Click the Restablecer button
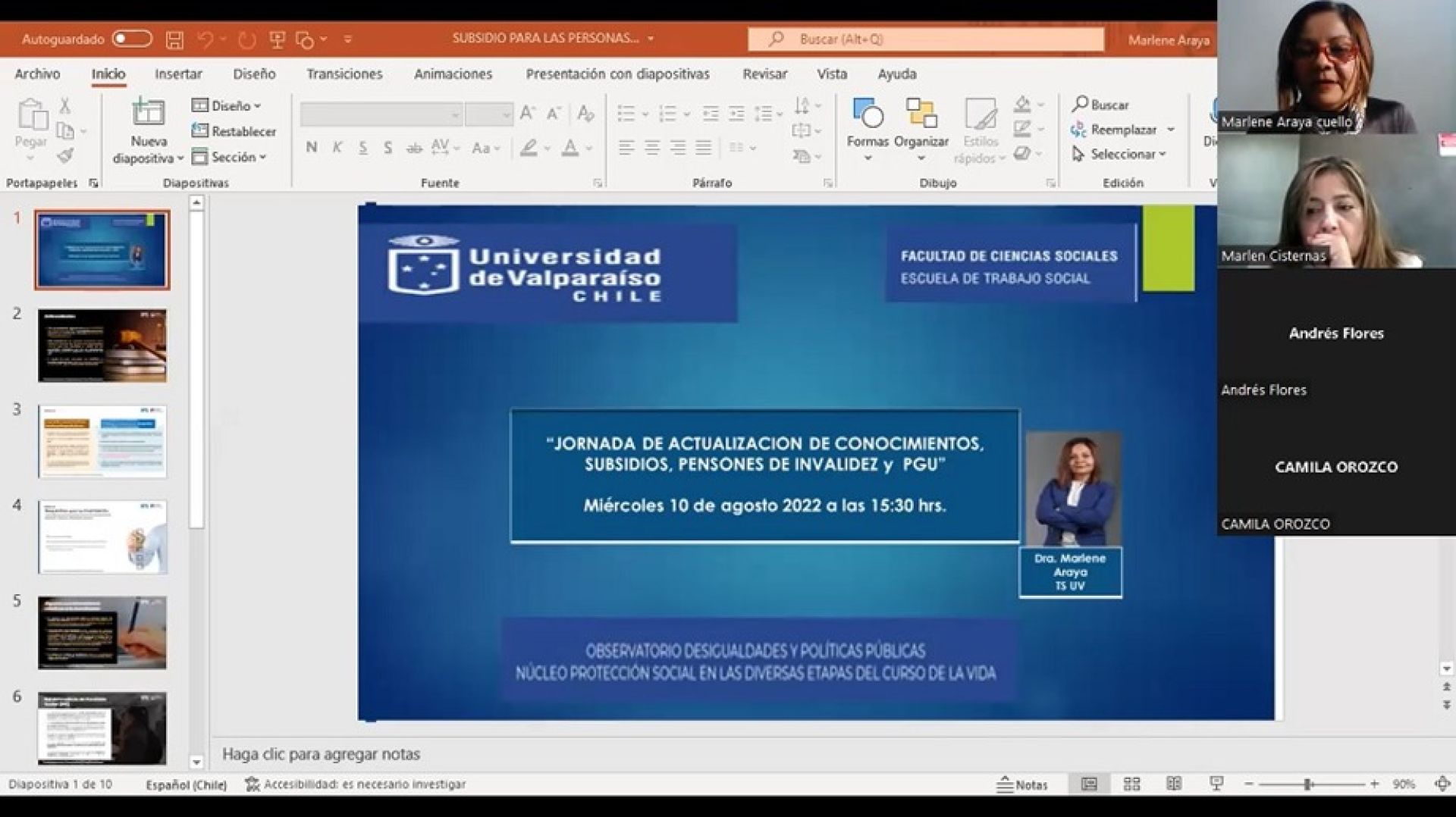1456x817 pixels. (x=234, y=131)
